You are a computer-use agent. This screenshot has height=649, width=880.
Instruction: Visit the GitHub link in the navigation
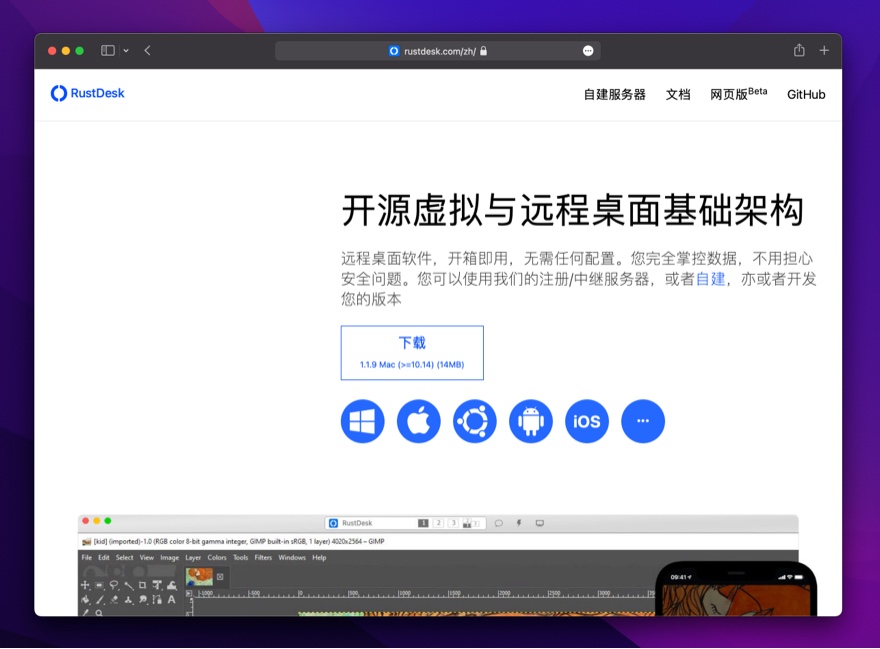click(806, 94)
